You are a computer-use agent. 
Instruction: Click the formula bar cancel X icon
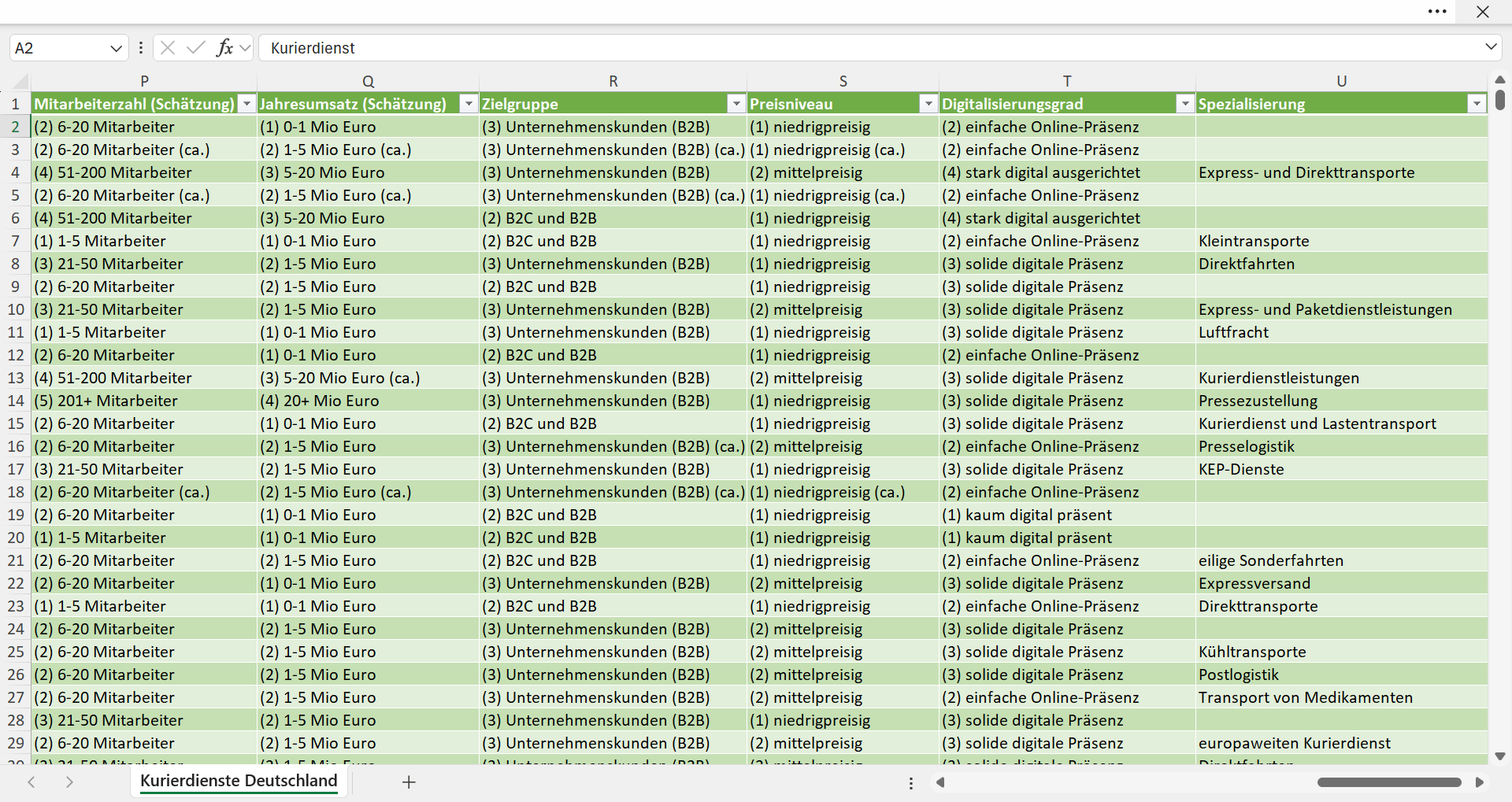[x=168, y=48]
